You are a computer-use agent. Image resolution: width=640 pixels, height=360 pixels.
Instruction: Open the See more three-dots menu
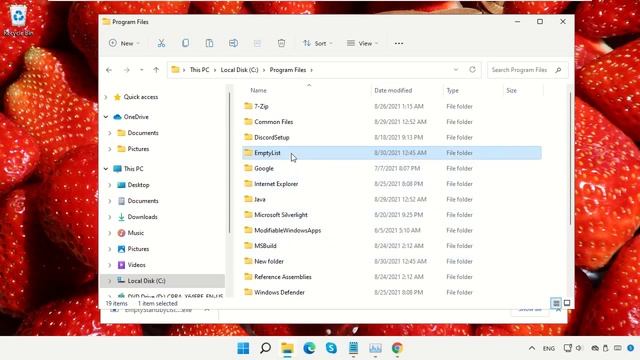point(399,43)
